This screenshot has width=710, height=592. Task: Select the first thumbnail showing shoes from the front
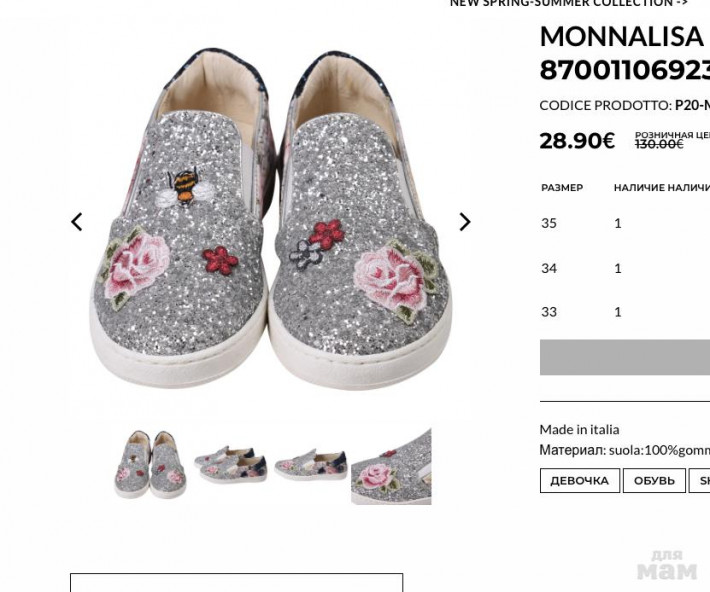pos(150,465)
